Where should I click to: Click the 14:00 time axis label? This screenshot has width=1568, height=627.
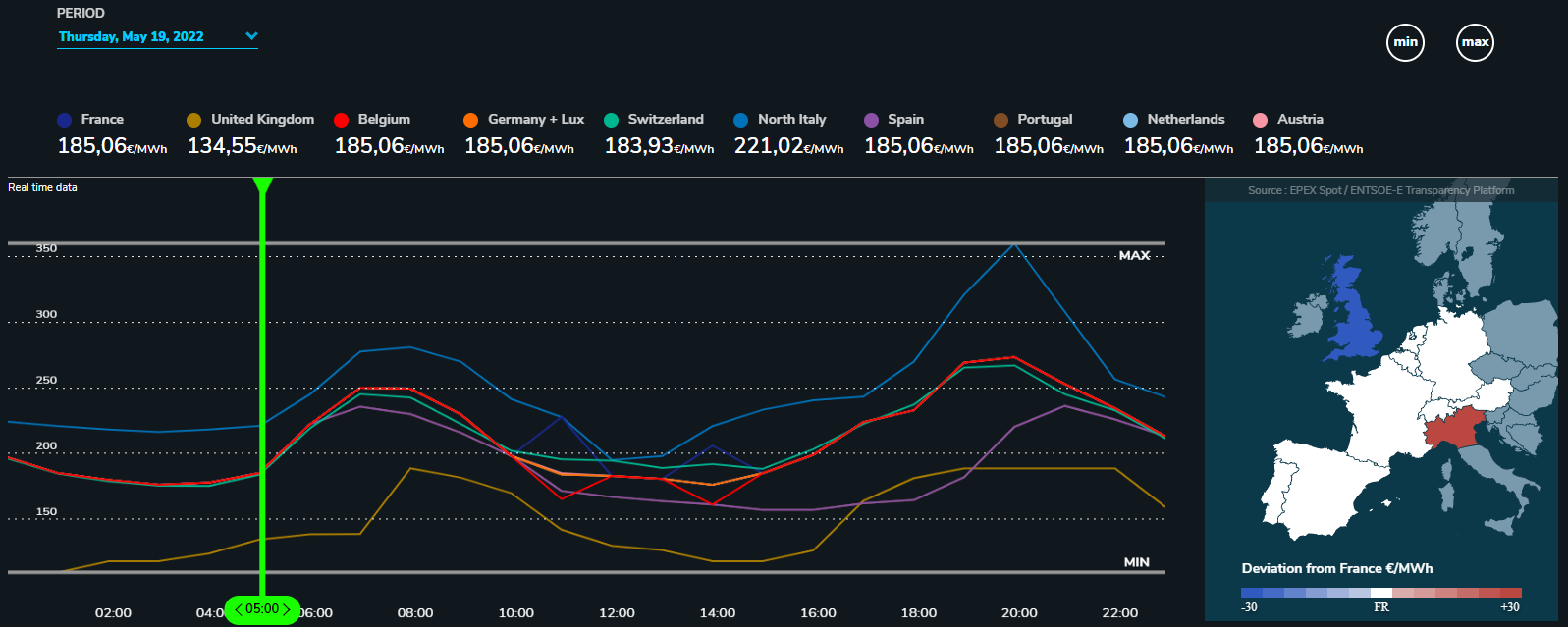click(718, 613)
